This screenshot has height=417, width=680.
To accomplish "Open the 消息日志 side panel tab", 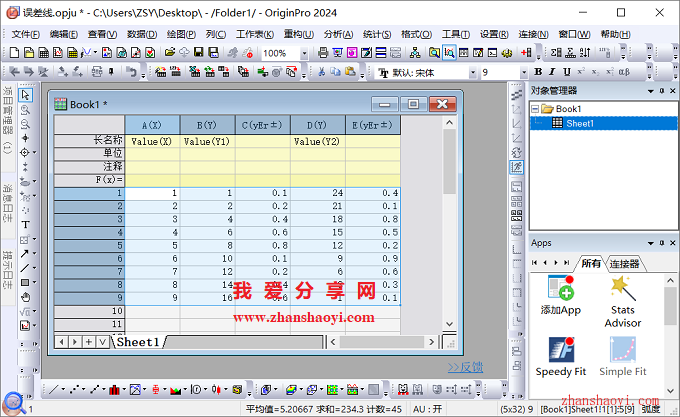I will pyautogui.click(x=8, y=203).
